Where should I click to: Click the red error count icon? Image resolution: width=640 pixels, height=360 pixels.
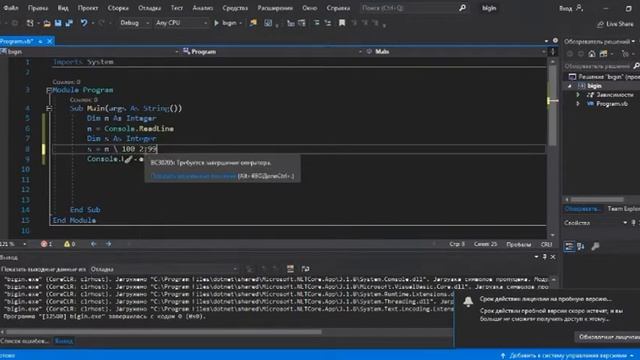tap(44, 244)
